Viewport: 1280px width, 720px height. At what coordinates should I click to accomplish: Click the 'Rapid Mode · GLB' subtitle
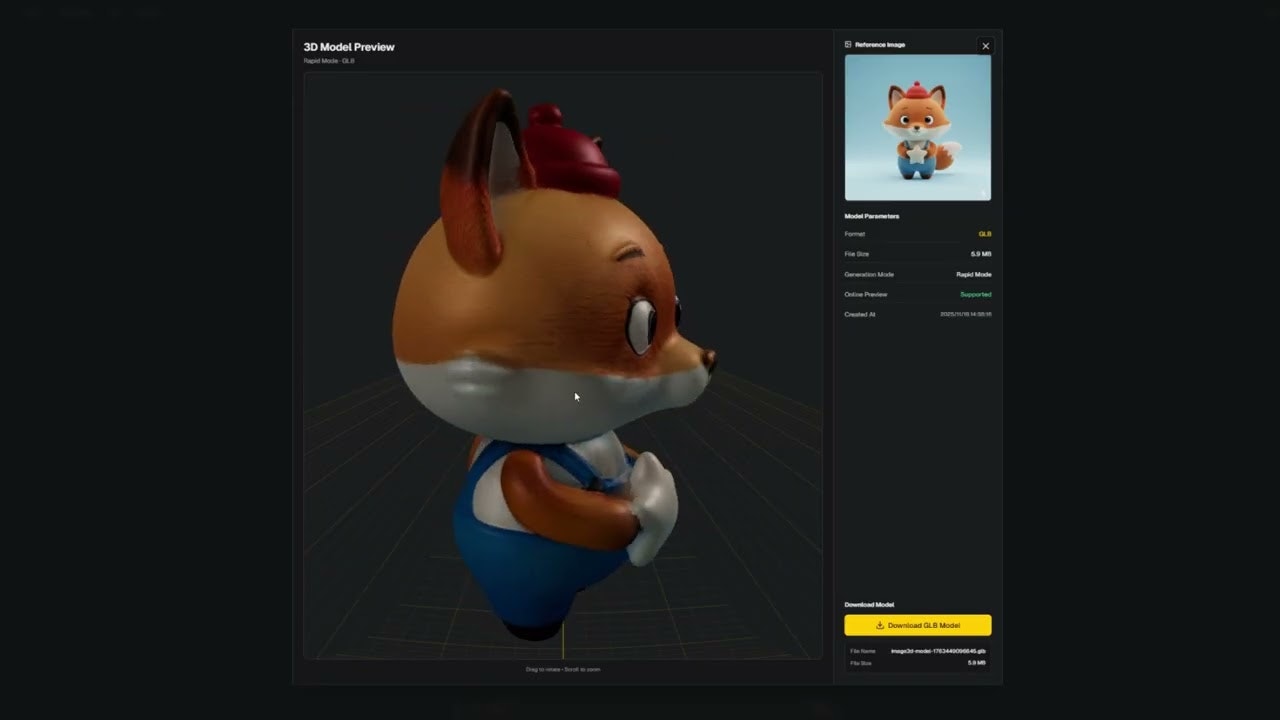[x=329, y=61]
